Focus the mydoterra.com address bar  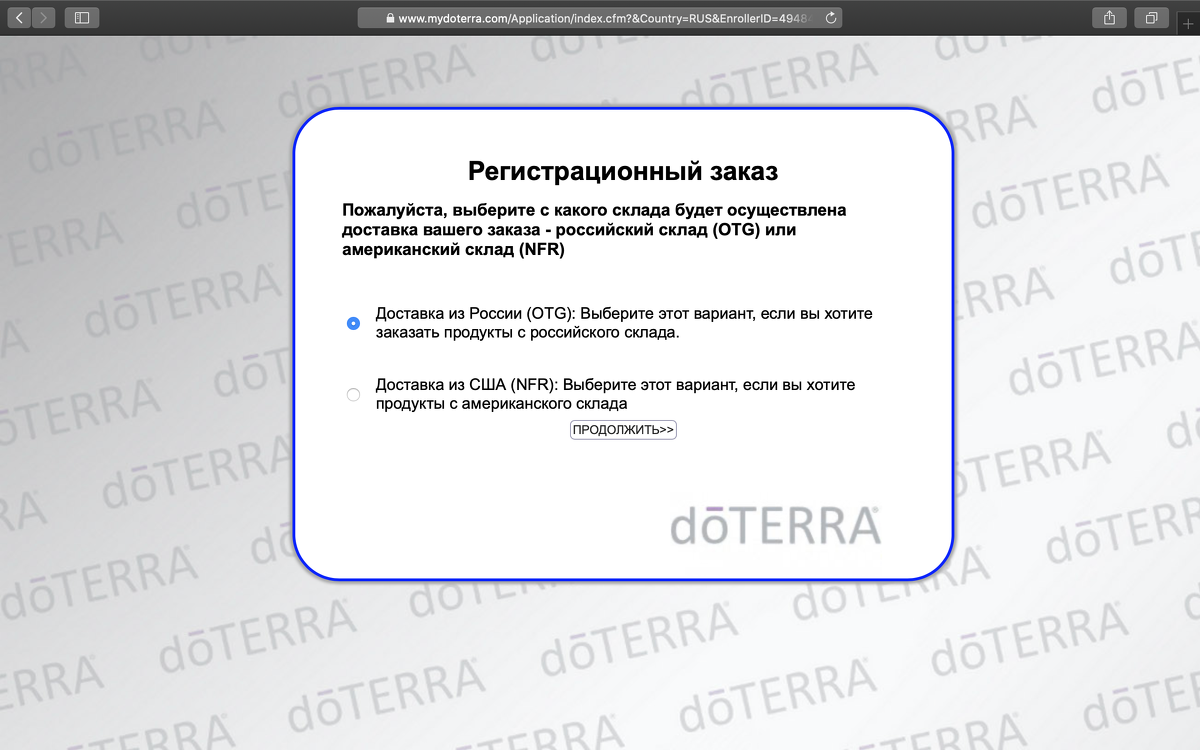pos(600,18)
